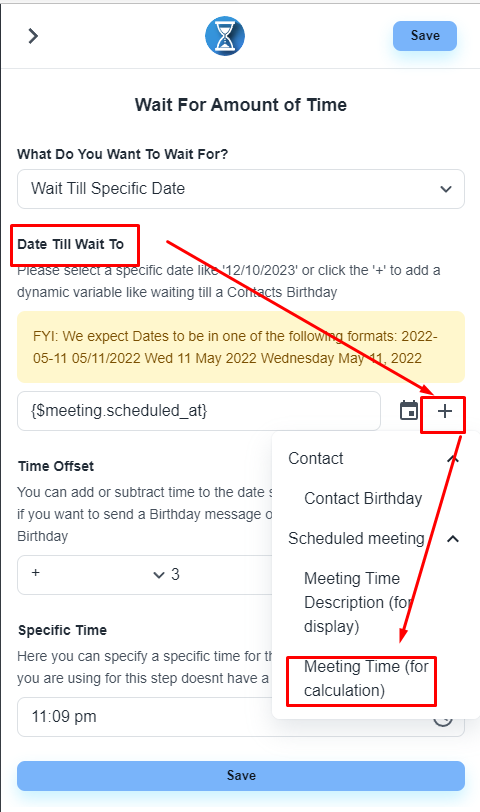Image resolution: width=480 pixels, height=812 pixels.
Task: Open the Wait Till Specific Date dropdown
Action: tap(241, 189)
